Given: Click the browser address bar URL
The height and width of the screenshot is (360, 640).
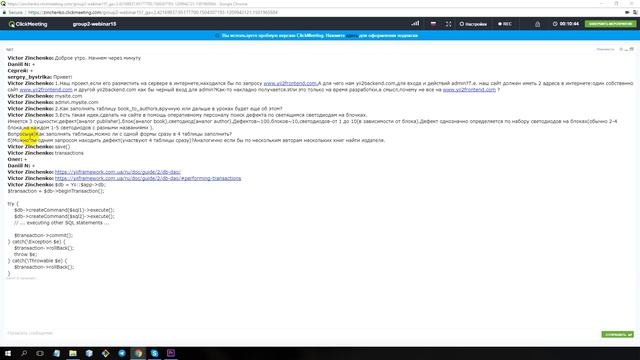Looking at the screenshot, I should pos(153,12).
